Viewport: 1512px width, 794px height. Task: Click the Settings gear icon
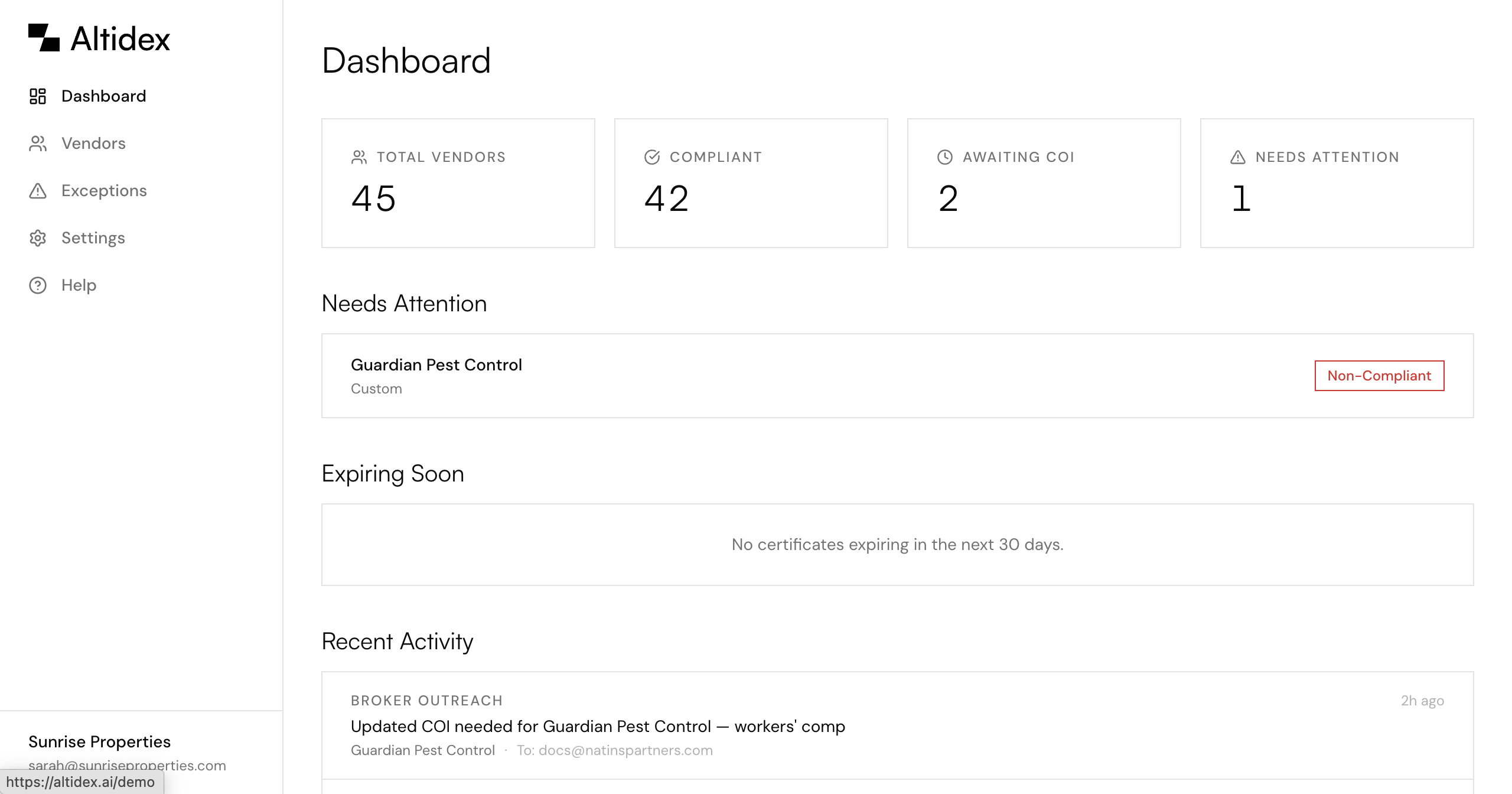38,238
